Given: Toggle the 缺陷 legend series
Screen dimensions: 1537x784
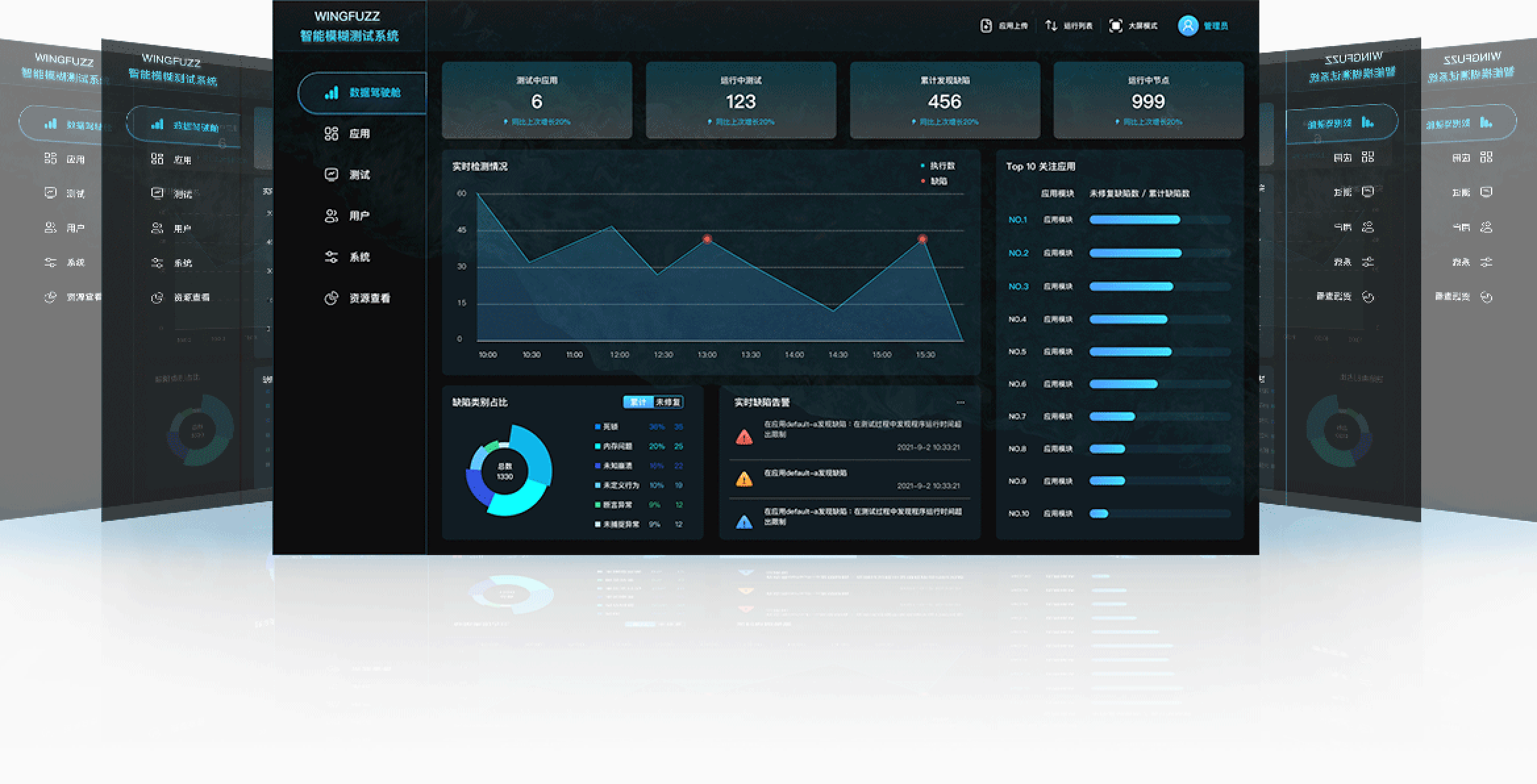Looking at the screenshot, I should pyautogui.click(x=934, y=181).
